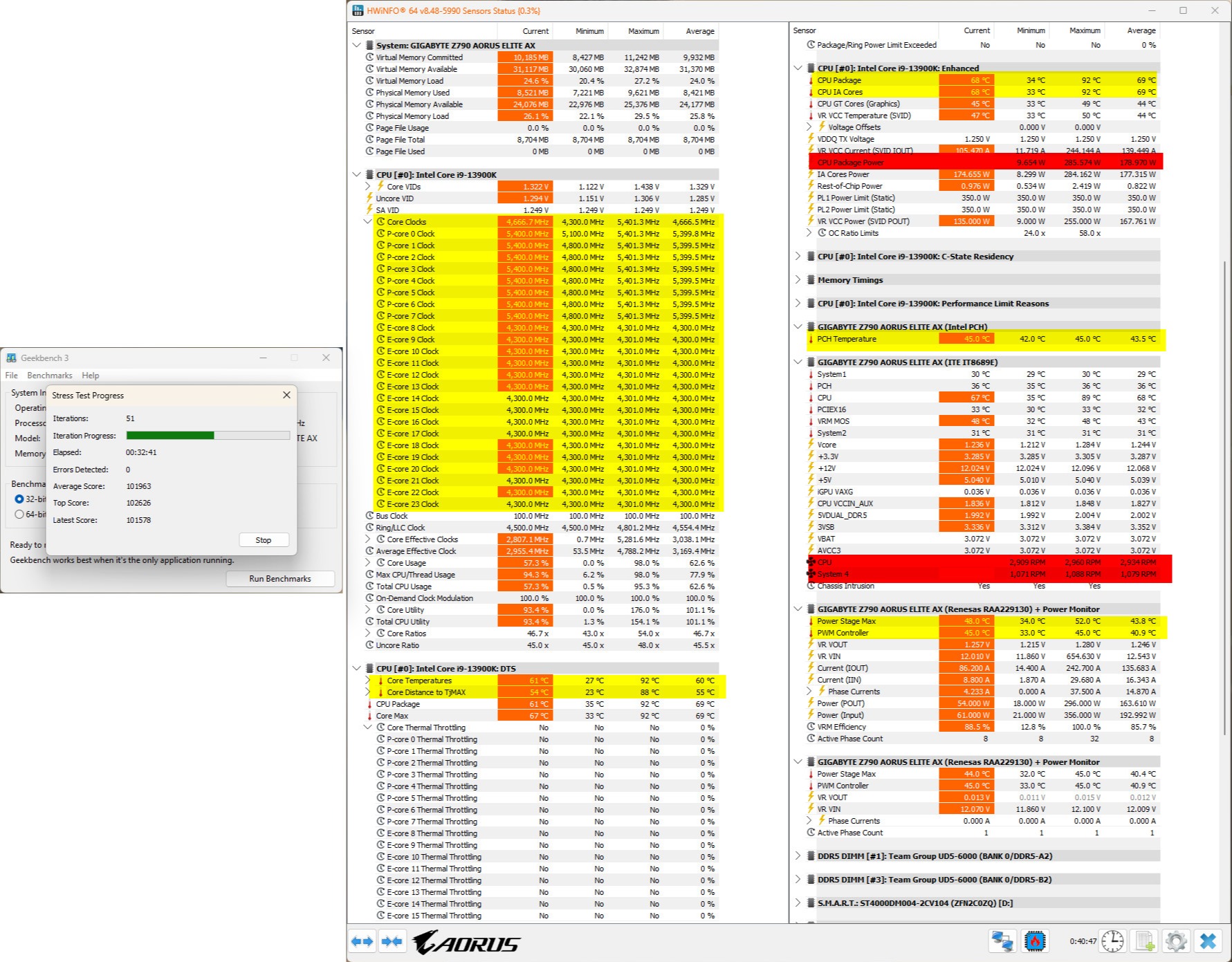The height and width of the screenshot is (962, 1232).
Task: Click the chip-with-flame icon in HWiNFO toolbar
Action: [1035, 941]
